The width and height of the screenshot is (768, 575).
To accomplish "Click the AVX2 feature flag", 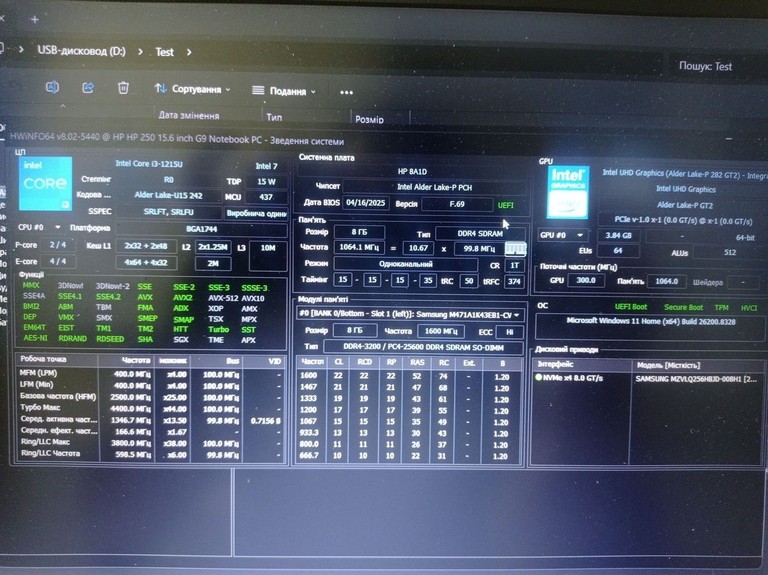I will point(183,297).
